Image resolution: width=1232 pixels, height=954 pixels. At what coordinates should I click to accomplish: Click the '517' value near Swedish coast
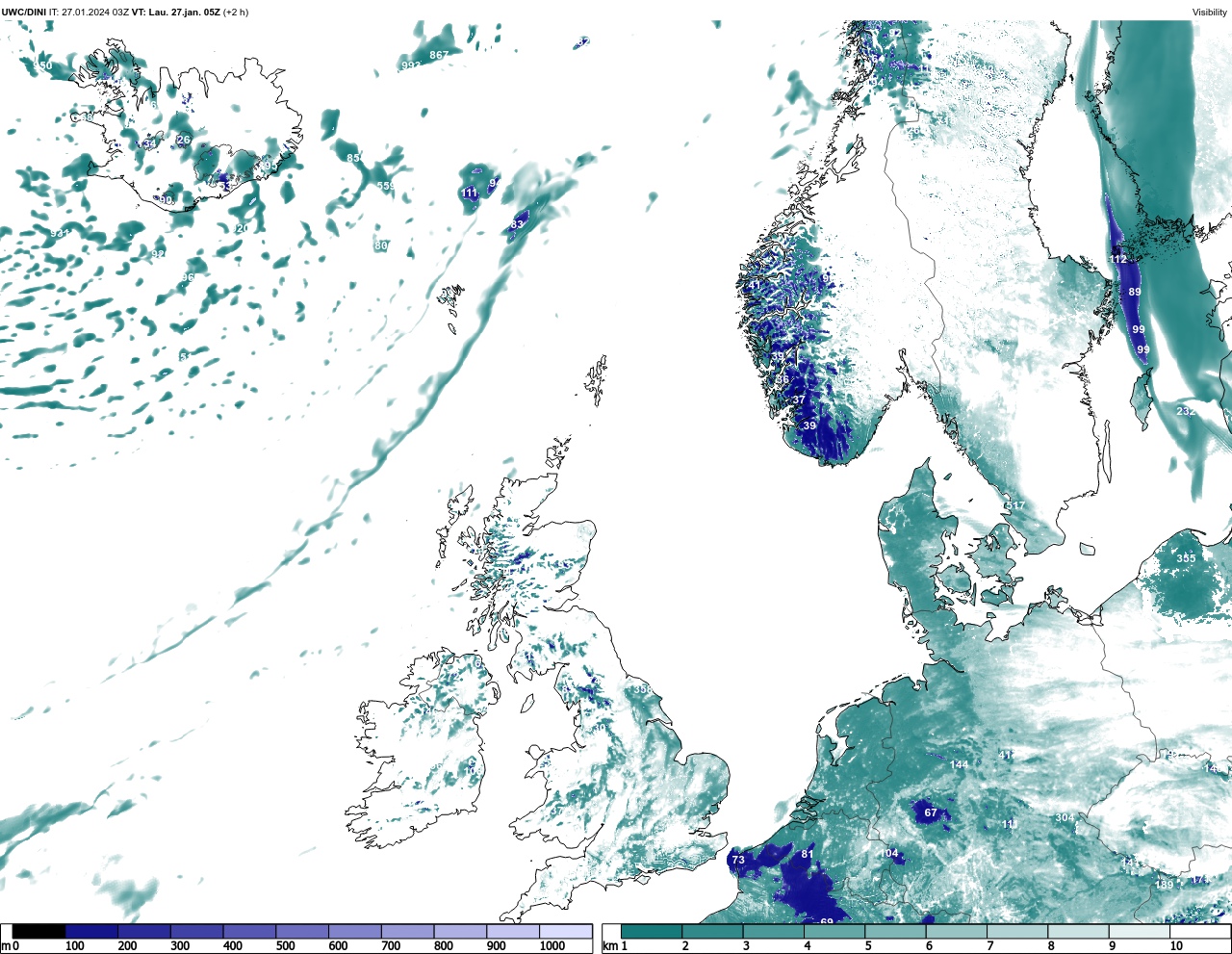point(1014,505)
